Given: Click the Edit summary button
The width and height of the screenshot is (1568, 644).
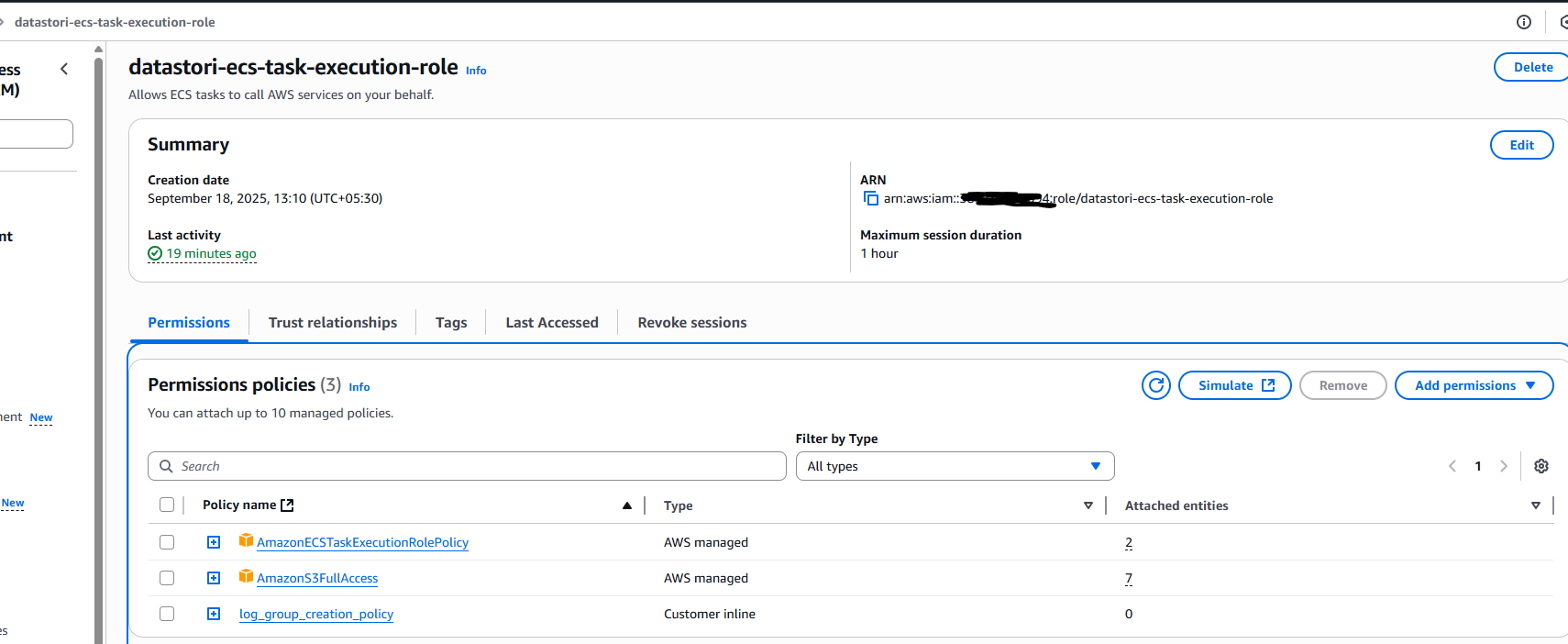Looking at the screenshot, I should pyautogui.click(x=1520, y=145).
